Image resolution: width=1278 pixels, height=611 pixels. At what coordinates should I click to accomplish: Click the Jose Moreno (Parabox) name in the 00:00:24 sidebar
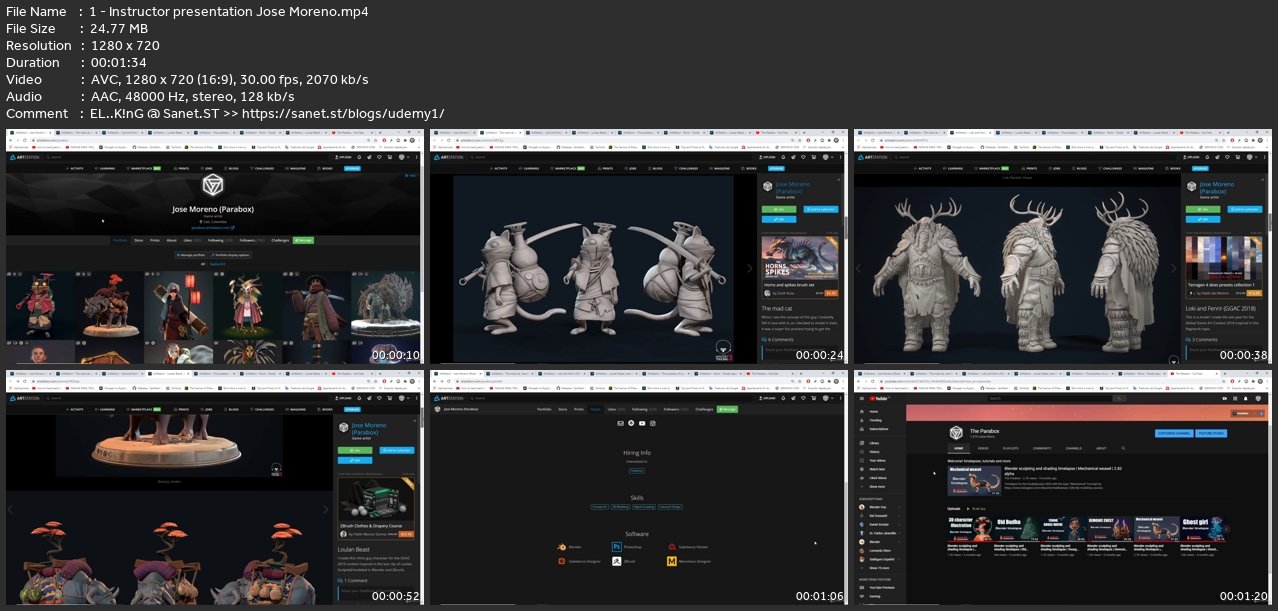pos(793,188)
